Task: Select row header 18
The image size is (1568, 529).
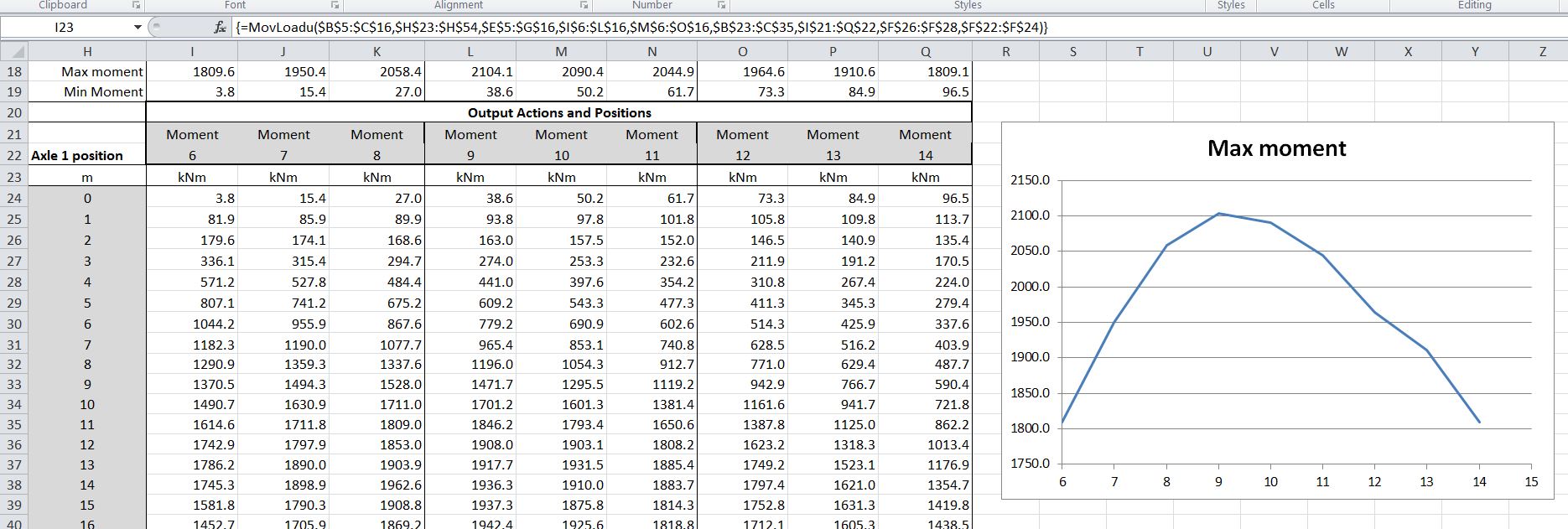Action: click(x=14, y=71)
